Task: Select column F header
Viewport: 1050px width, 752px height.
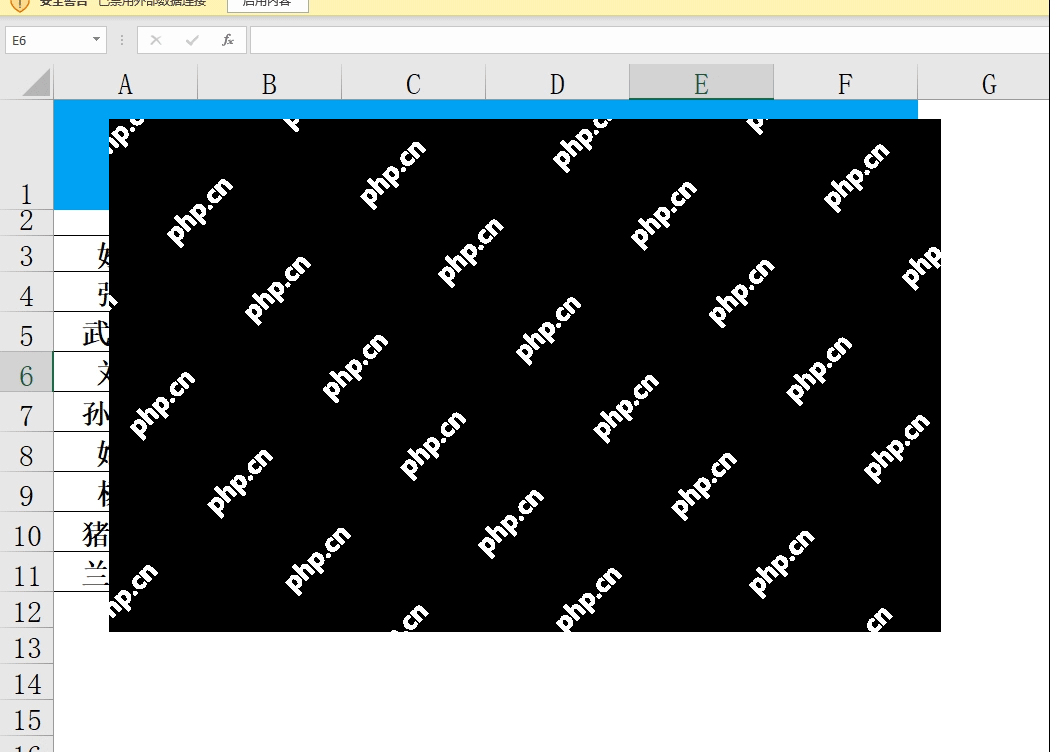Action: (845, 84)
